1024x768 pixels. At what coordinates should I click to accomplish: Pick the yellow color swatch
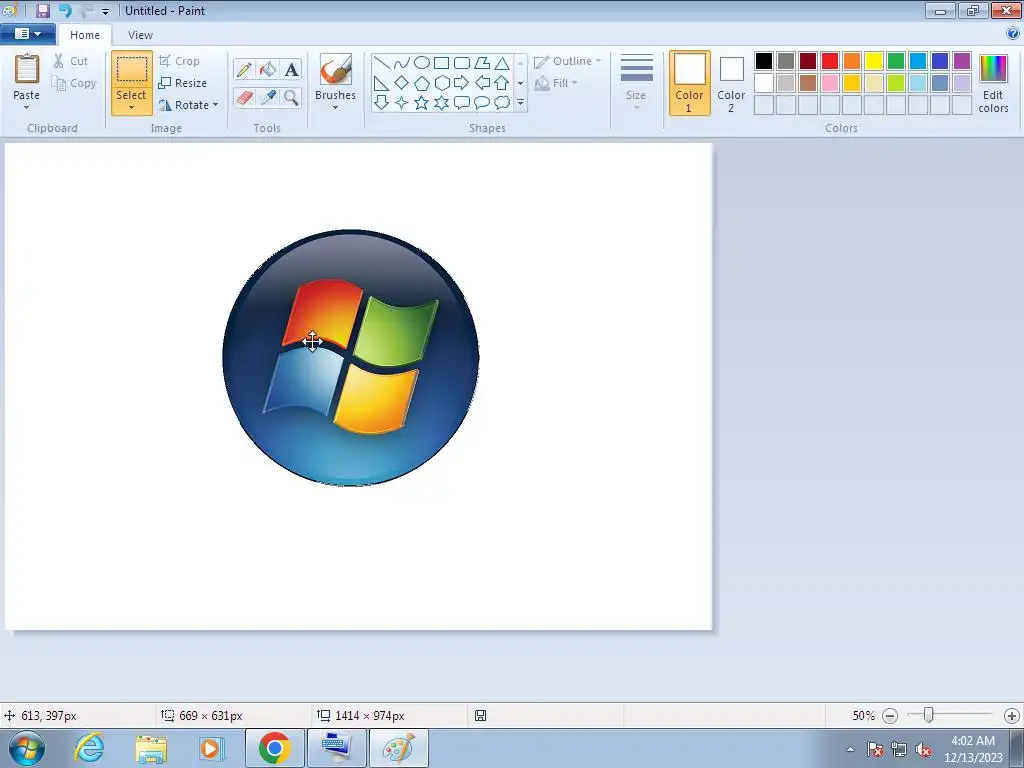[x=874, y=61]
